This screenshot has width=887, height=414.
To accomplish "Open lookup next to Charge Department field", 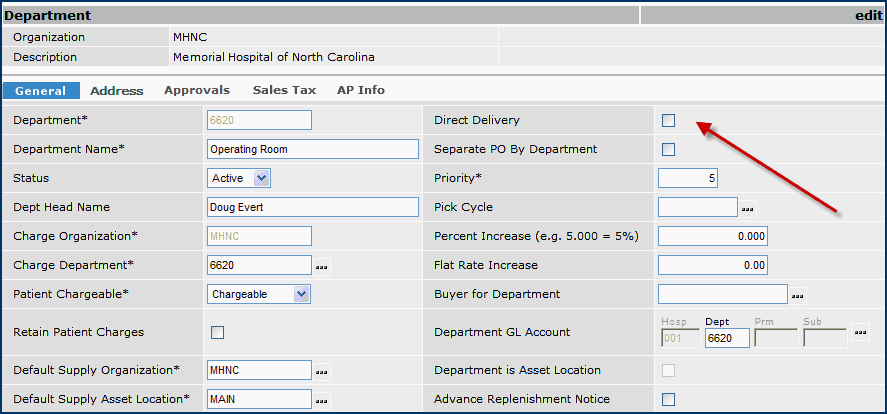I will point(322,267).
